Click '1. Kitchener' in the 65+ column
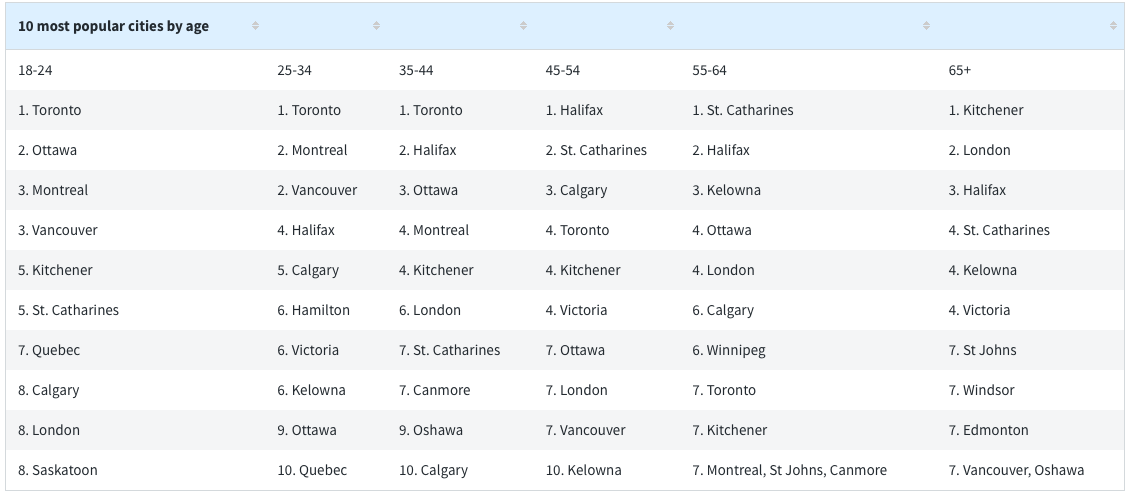 tap(986, 110)
